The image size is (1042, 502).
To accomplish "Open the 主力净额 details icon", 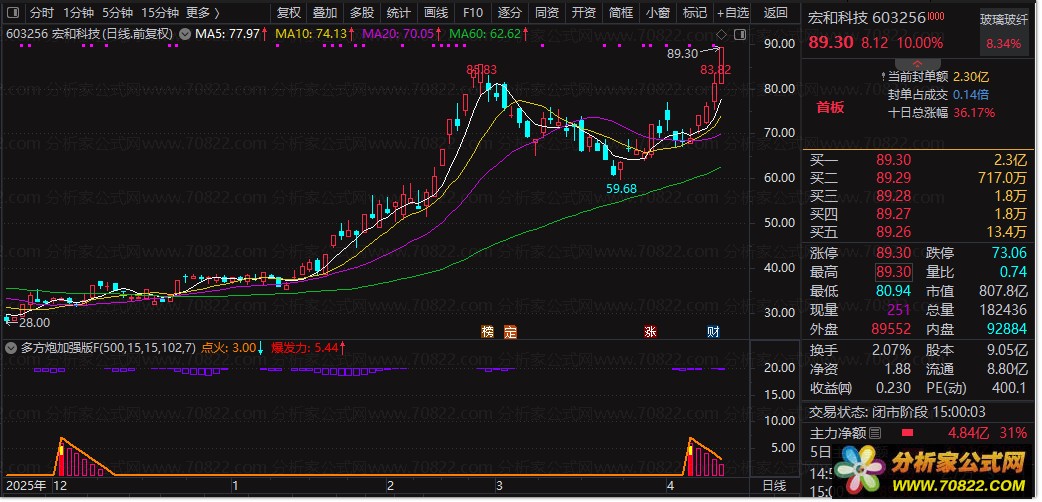I will [x=875, y=434].
